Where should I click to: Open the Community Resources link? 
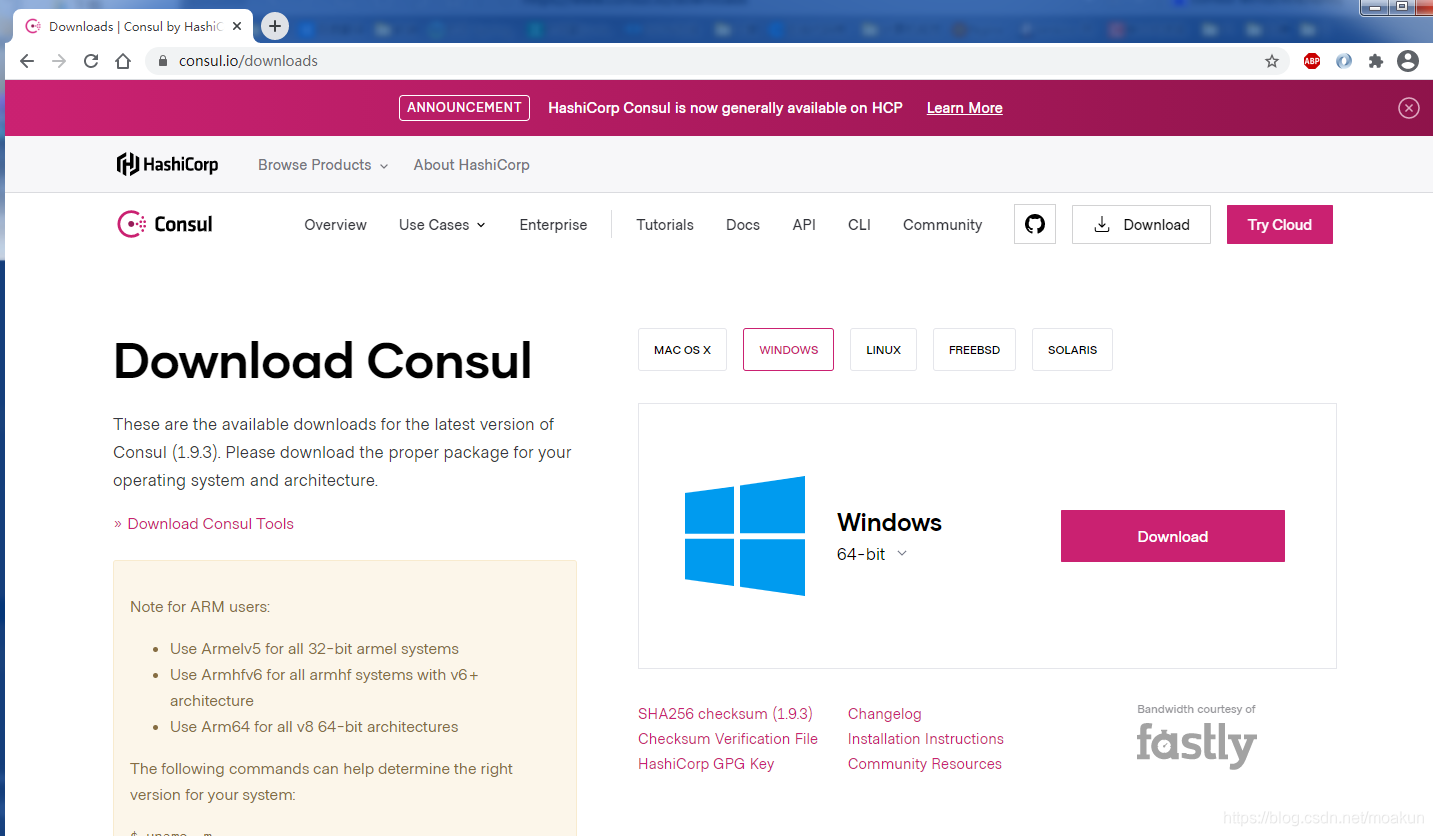coord(924,764)
